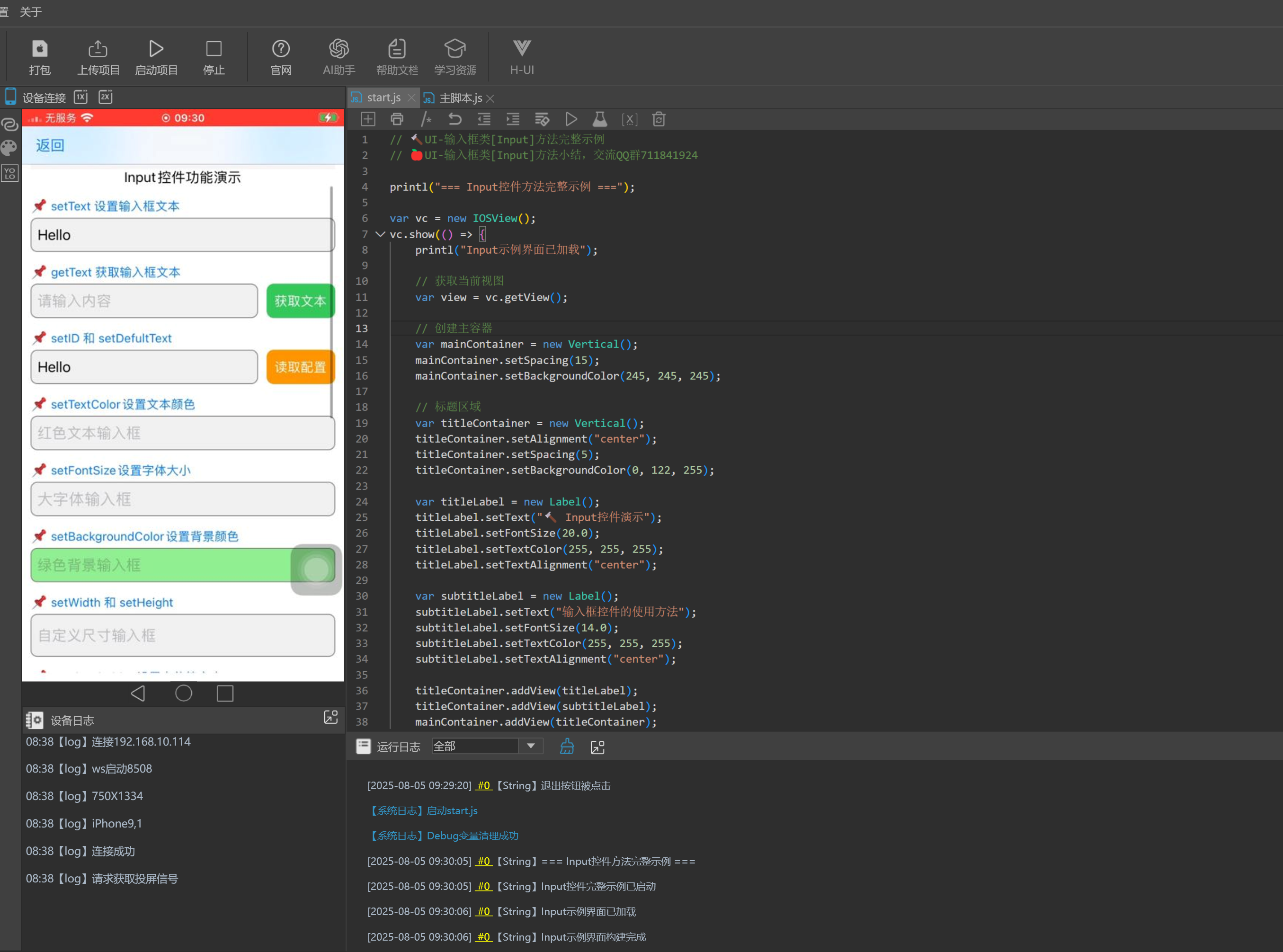This screenshot has width=1283, height=952.
Task: Click the 【系统日志】启动start.js log entry
Action: (x=422, y=811)
